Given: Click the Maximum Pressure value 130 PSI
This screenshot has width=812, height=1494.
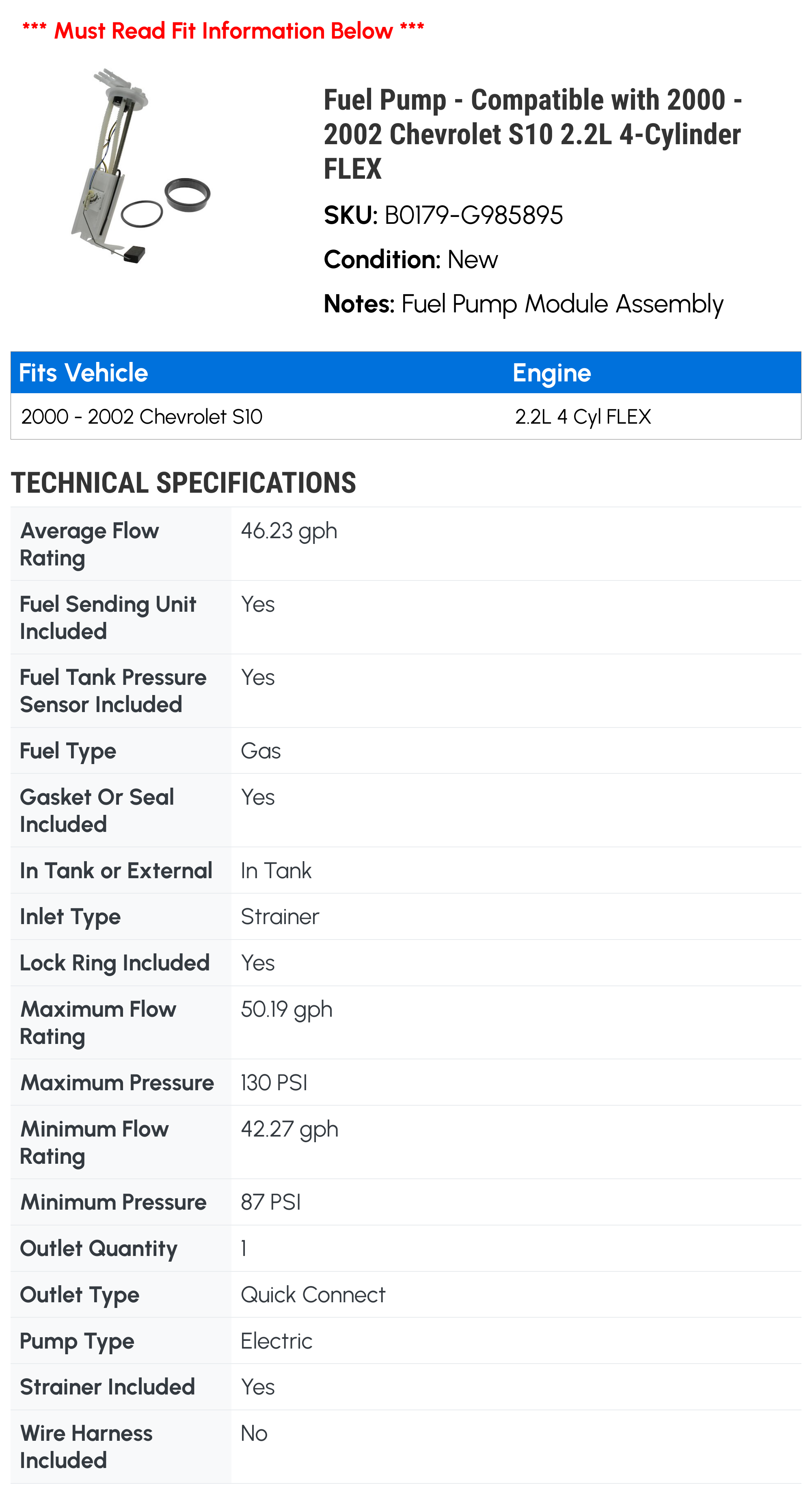Looking at the screenshot, I should pyautogui.click(x=274, y=1083).
